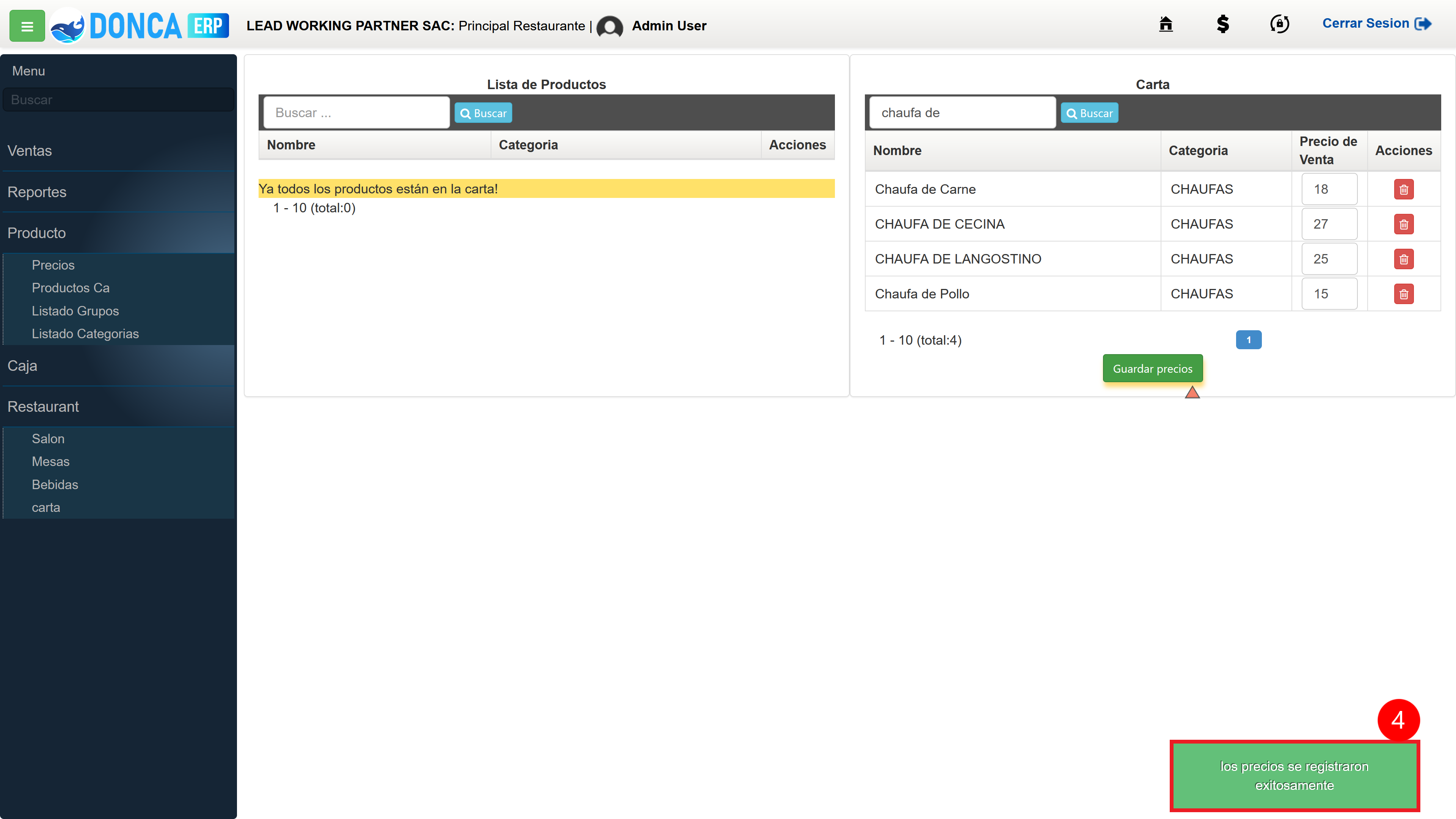Delete CHAUFA DE CECINA from the carta
The image size is (1456, 819).
coord(1403,224)
